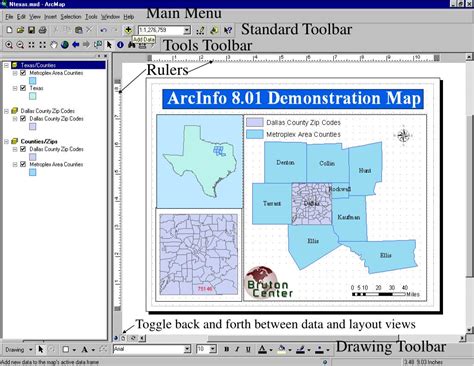Click the Fill Color paint bucket
474x366 pixels.
282,349
